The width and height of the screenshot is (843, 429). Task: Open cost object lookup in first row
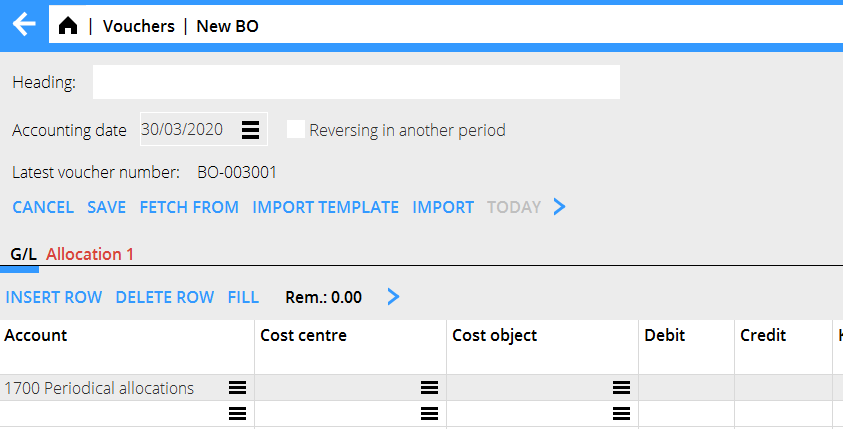coord(621,388)
